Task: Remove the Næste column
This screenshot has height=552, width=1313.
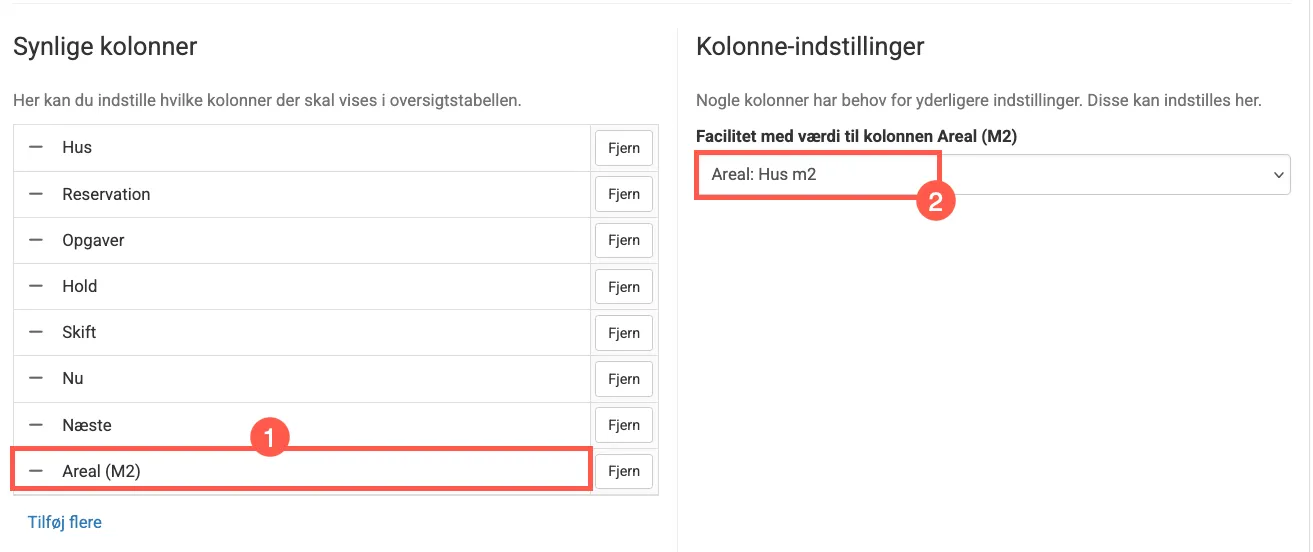Action: pos(623,425)
